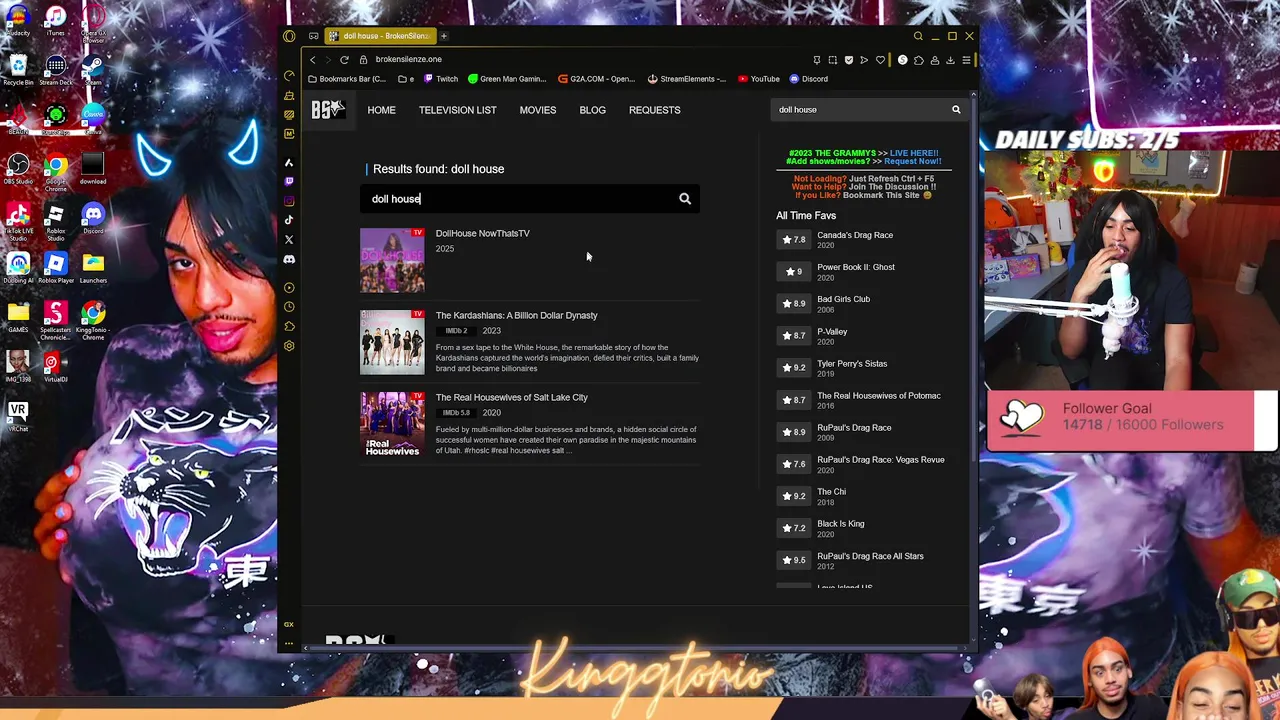Click the header search magnifier icon

point(956,110)
